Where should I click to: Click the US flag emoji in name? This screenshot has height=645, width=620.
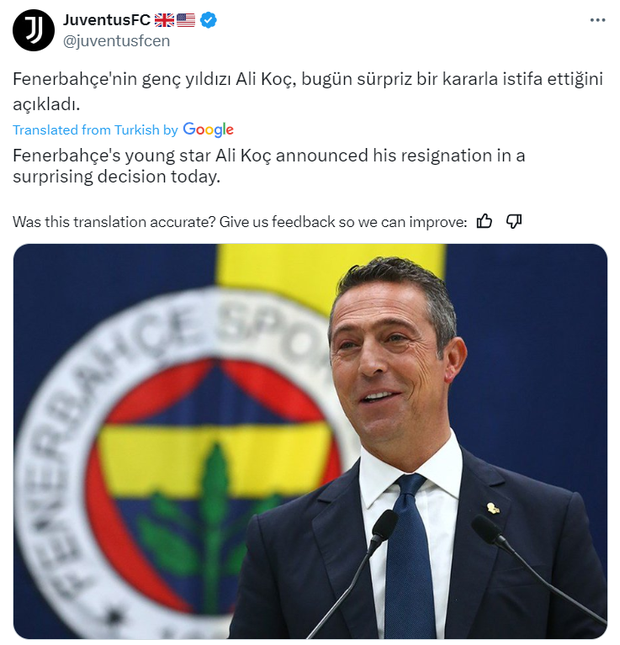186,20
